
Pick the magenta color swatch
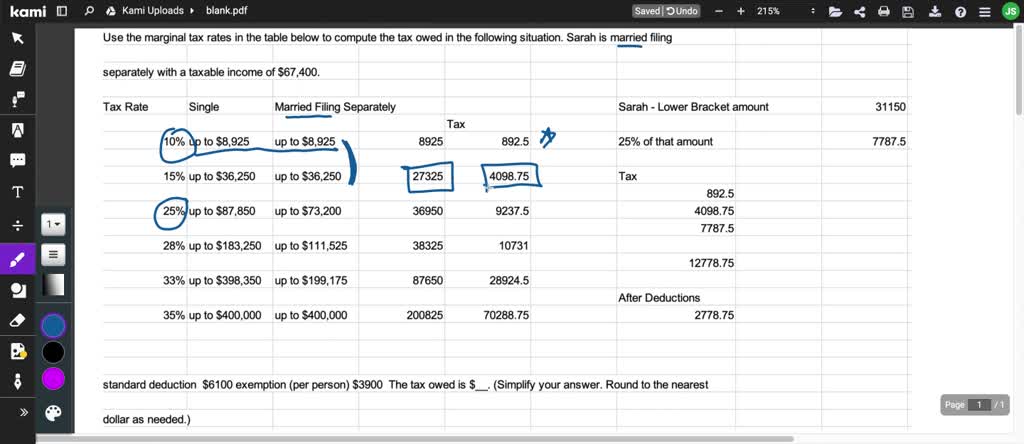coord(53,379)
